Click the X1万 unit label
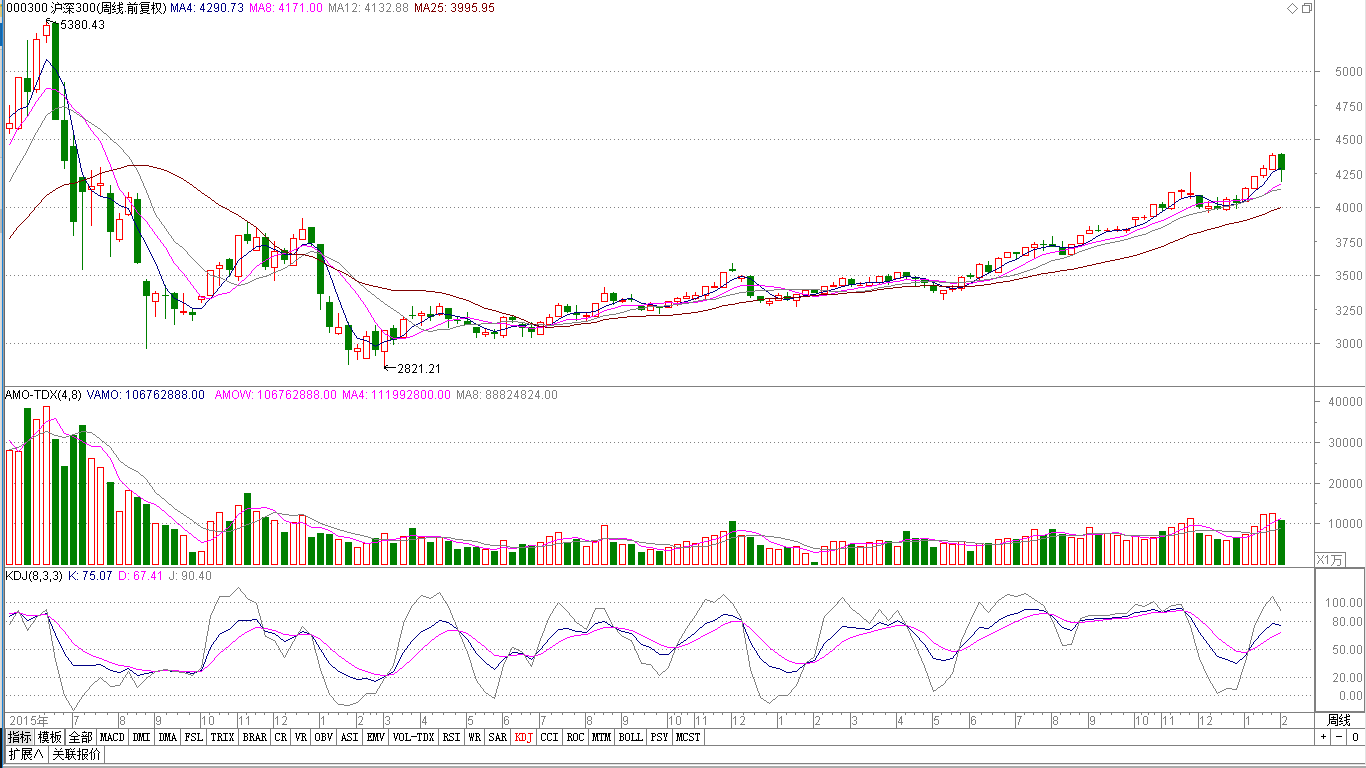 1330,559
